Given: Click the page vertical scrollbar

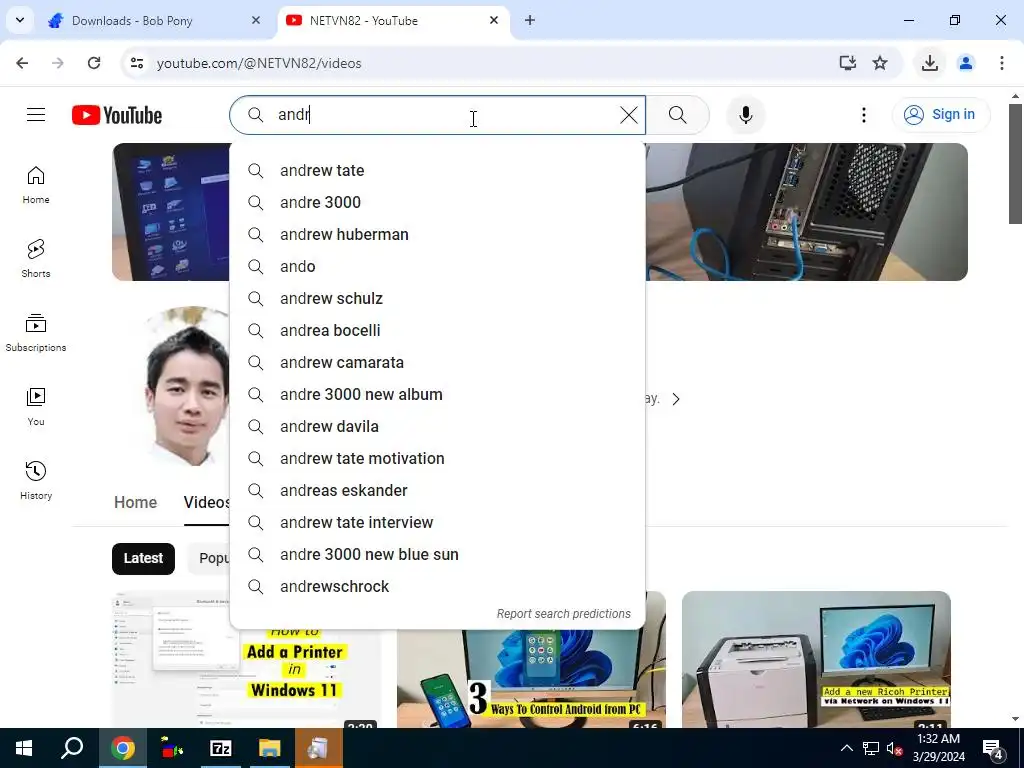Looking at the screenshot, I should click(1015, 163).
